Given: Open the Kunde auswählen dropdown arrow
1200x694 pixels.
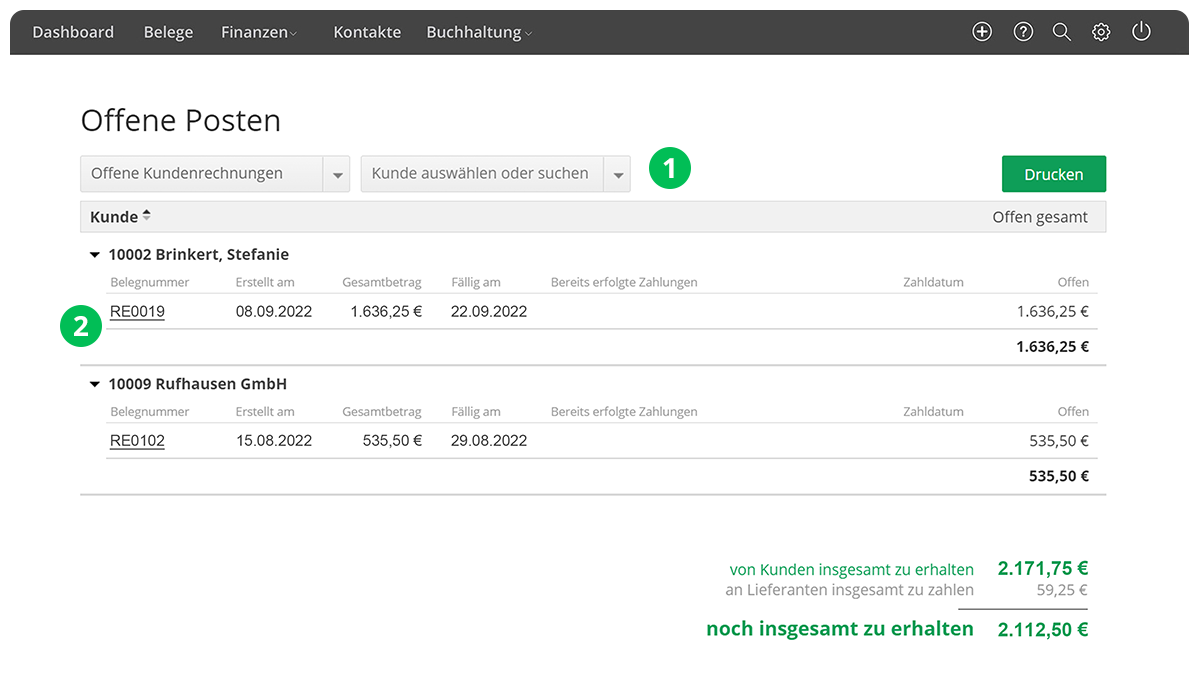Looking at the screenshot, I should click(x=617, y=174).
